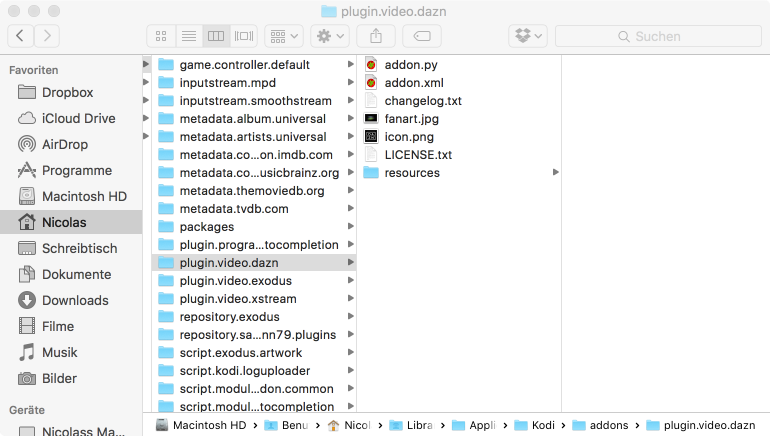Select the metadata.album.universal folder
770x436 pixels.
tap(254, 119)
